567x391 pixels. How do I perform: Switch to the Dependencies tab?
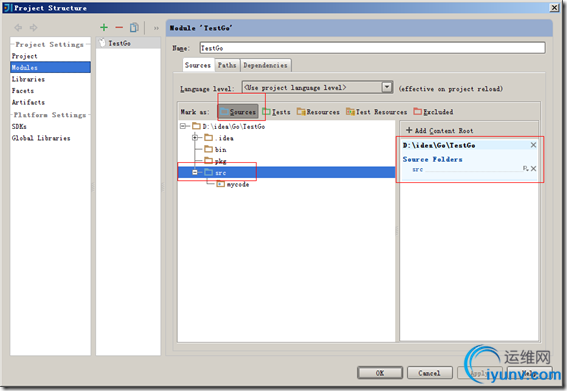pos(265,65)
